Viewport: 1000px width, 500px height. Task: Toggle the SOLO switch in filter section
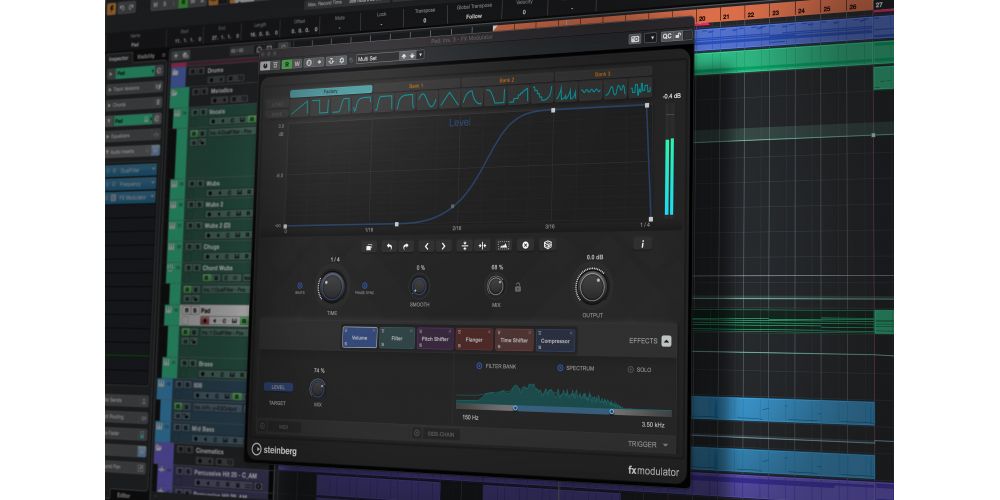coord(631,369)
